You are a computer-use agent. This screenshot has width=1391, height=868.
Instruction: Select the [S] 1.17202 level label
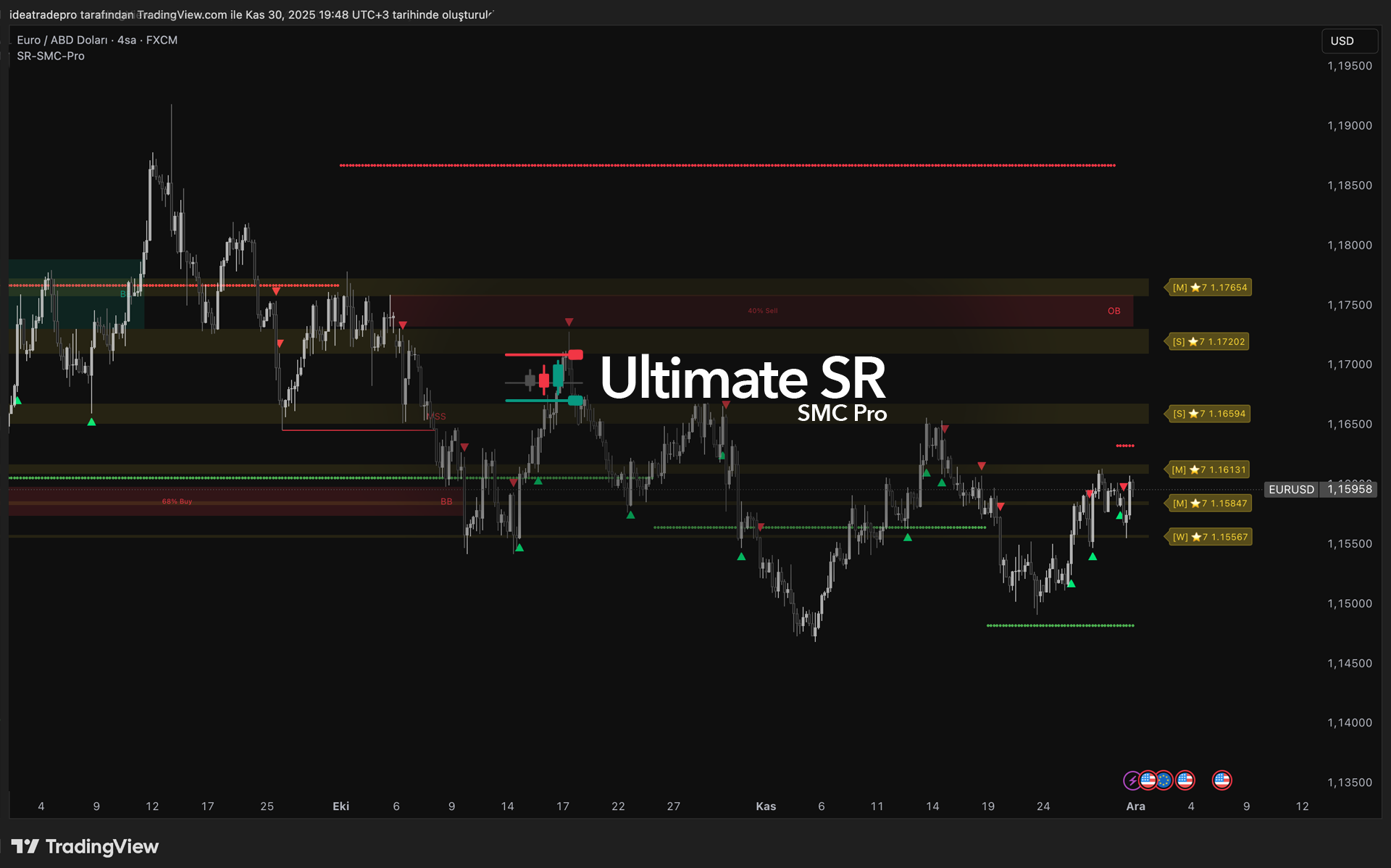[1208, 342]
